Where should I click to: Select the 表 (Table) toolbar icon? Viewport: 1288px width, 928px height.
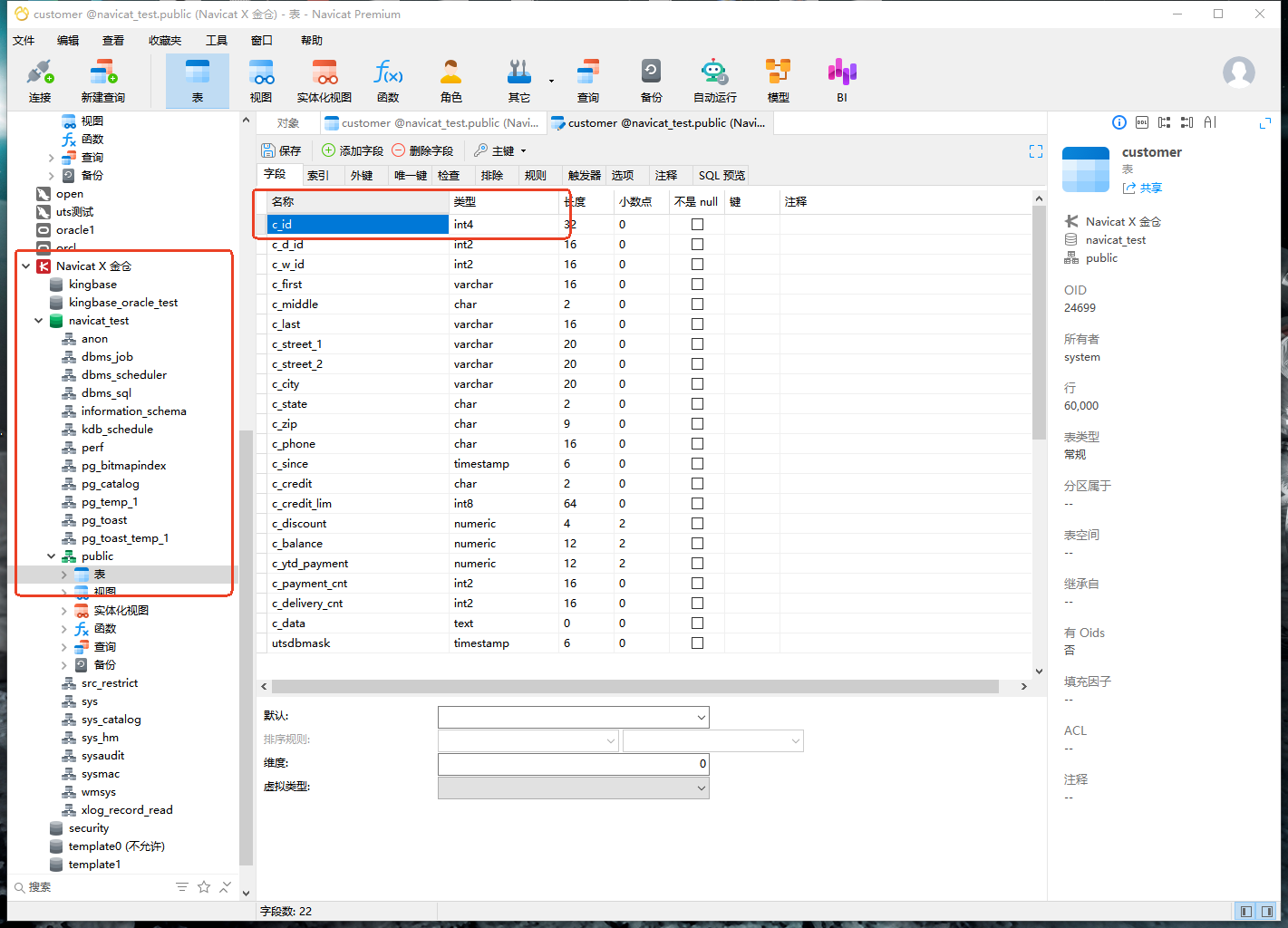198,81
